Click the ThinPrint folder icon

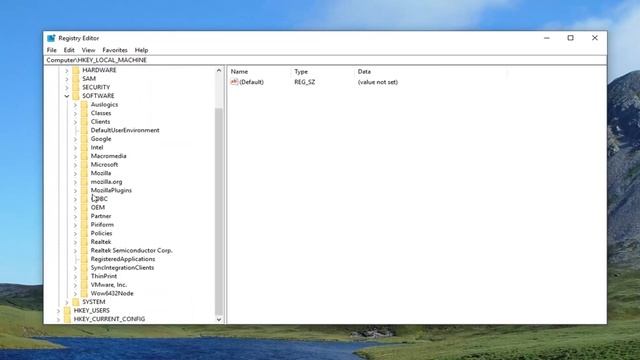point(84,276)
